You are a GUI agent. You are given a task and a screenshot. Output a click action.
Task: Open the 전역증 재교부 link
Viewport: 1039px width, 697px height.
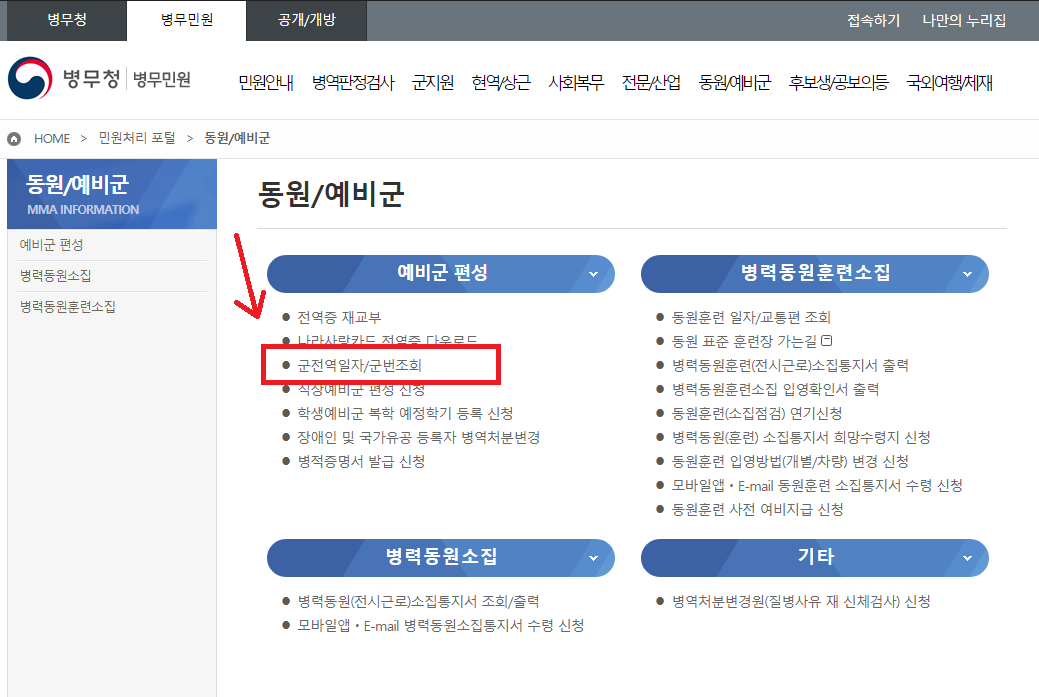coord(339,318)
